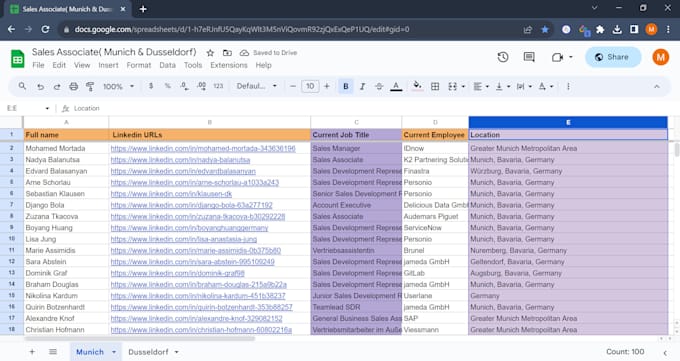Screen dimensions: 680x361
Task: Switch to the Dusseldorf sheet tab
Action: tap(148, 352)
